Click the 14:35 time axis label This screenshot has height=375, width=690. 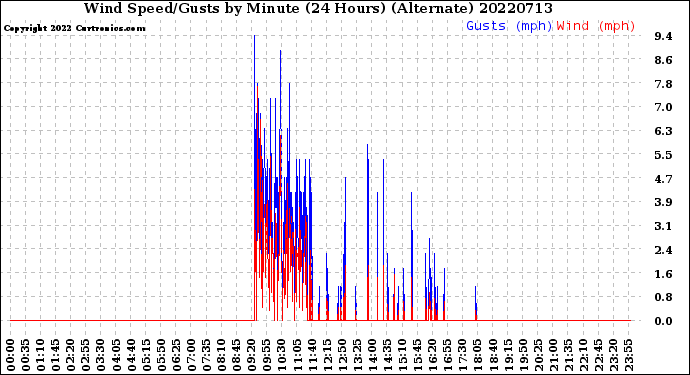(x=387, y=355)
